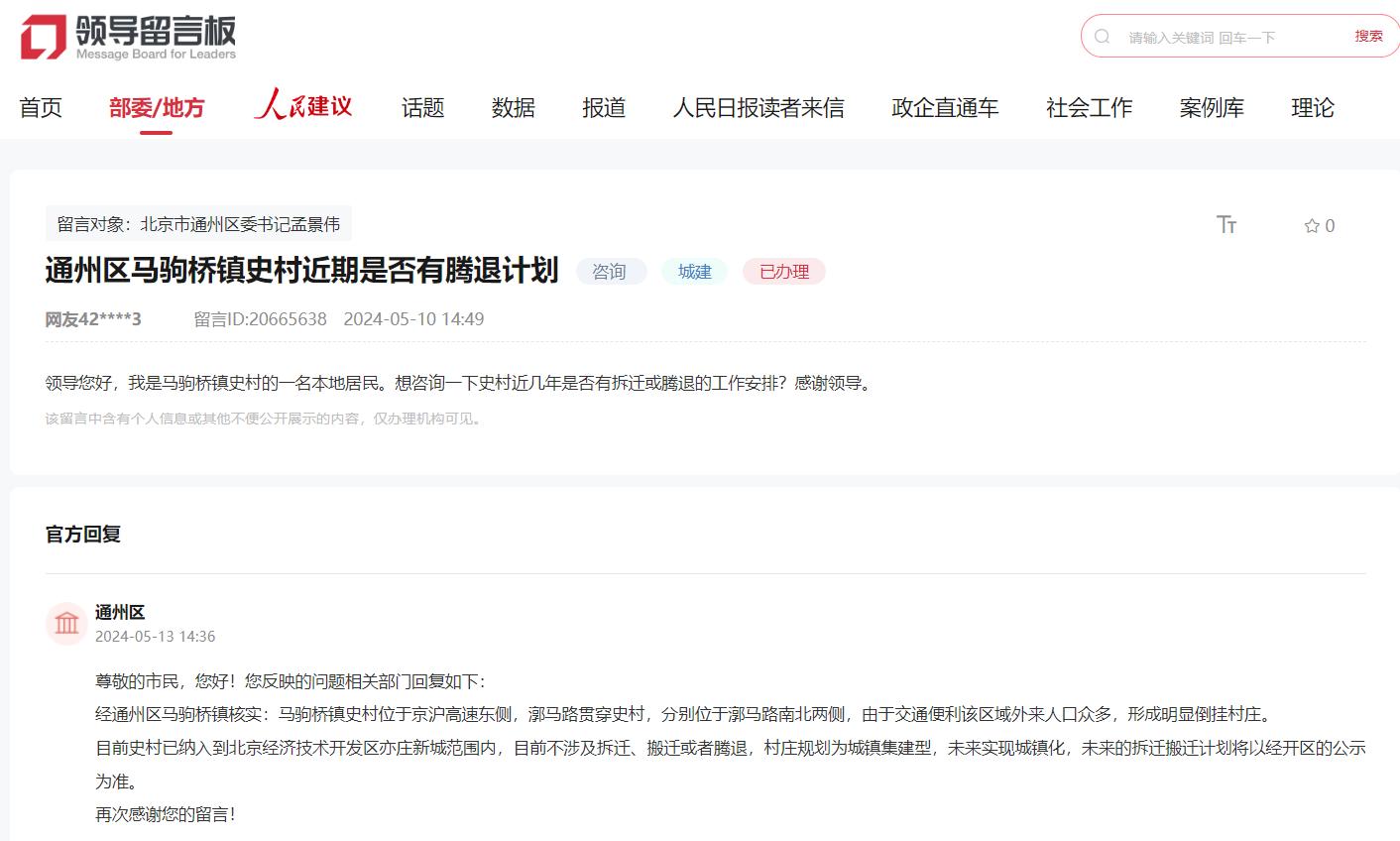Type in the keyword search field
The width and height of the screenshot is (1400, 841).
coord(1229,38)
